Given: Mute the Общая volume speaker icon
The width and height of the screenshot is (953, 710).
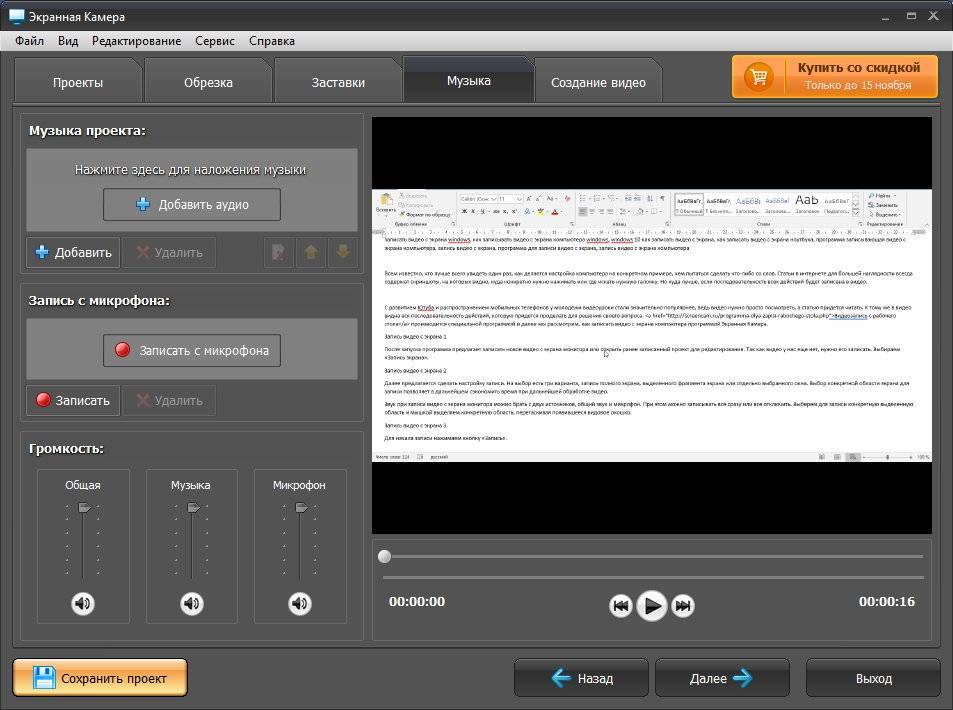Looking at the screenshot, I should pos(83,603).
